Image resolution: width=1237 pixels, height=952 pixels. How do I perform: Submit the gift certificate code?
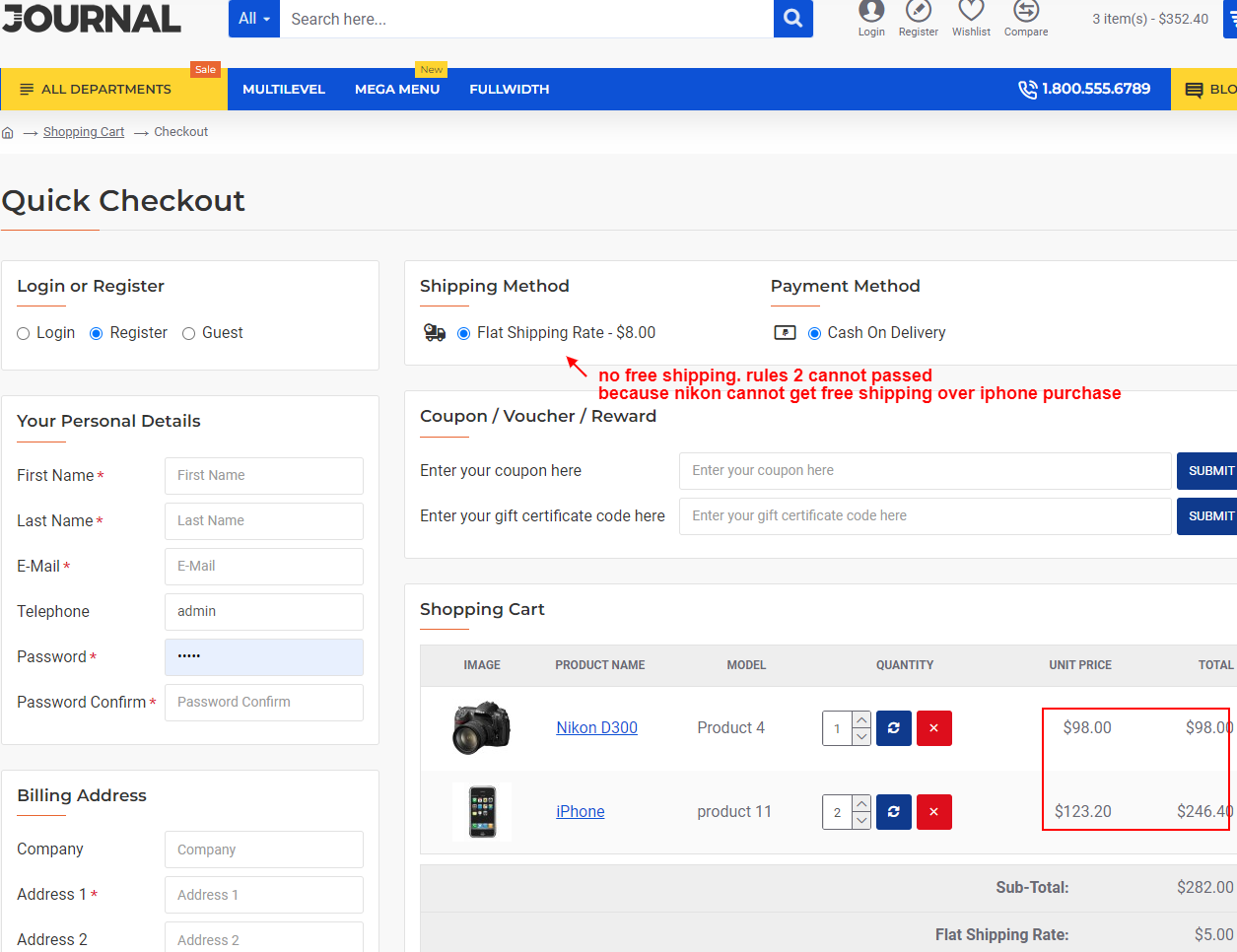tap(1207, 516)
